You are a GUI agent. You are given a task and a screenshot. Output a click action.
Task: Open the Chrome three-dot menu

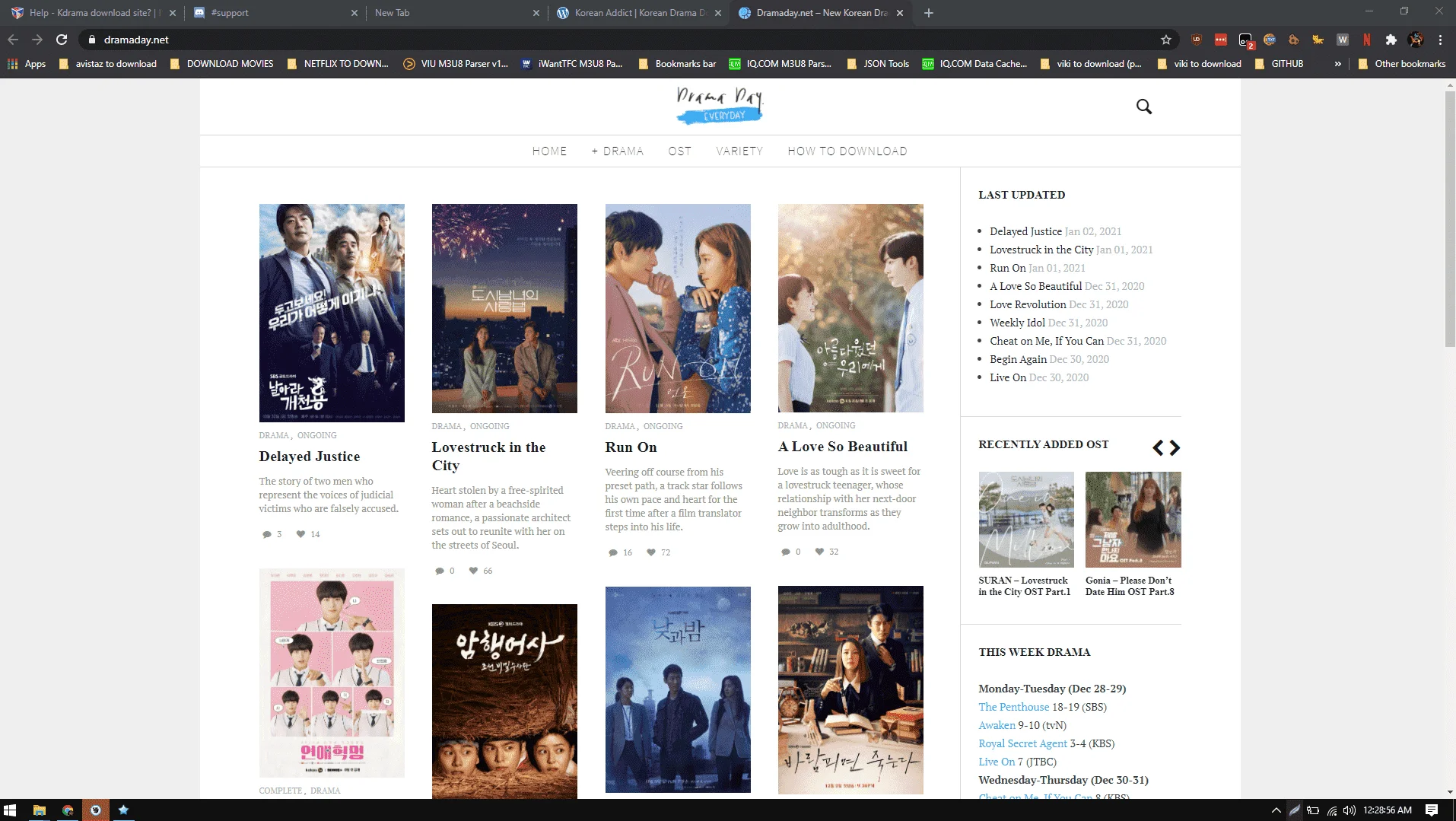point(1440,40)
